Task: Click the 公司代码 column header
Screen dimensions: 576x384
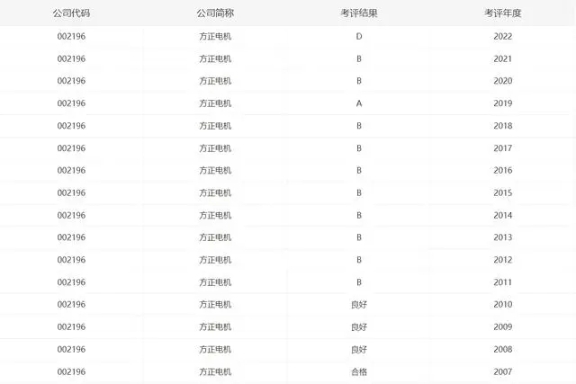Action: coord(71,13)
